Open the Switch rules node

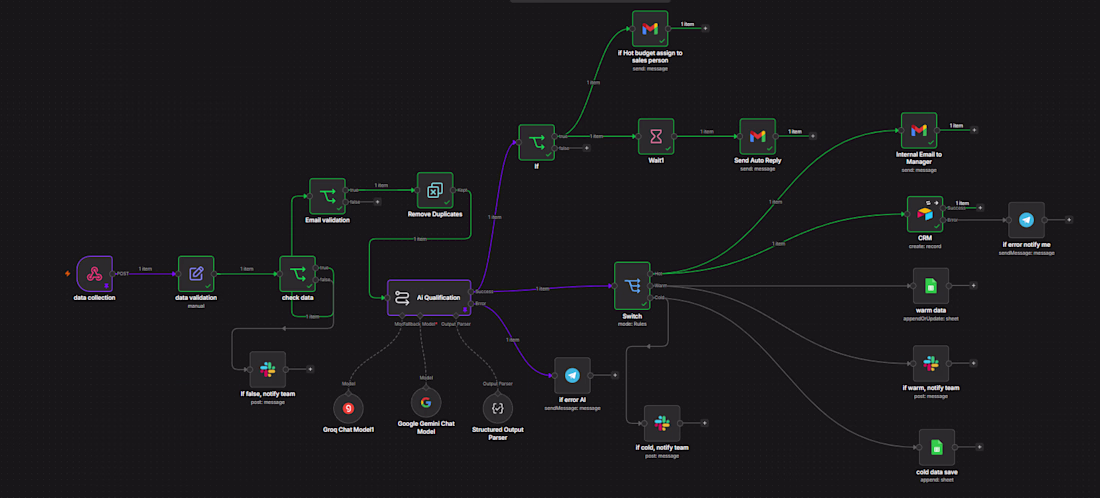(x=632, y=285)
